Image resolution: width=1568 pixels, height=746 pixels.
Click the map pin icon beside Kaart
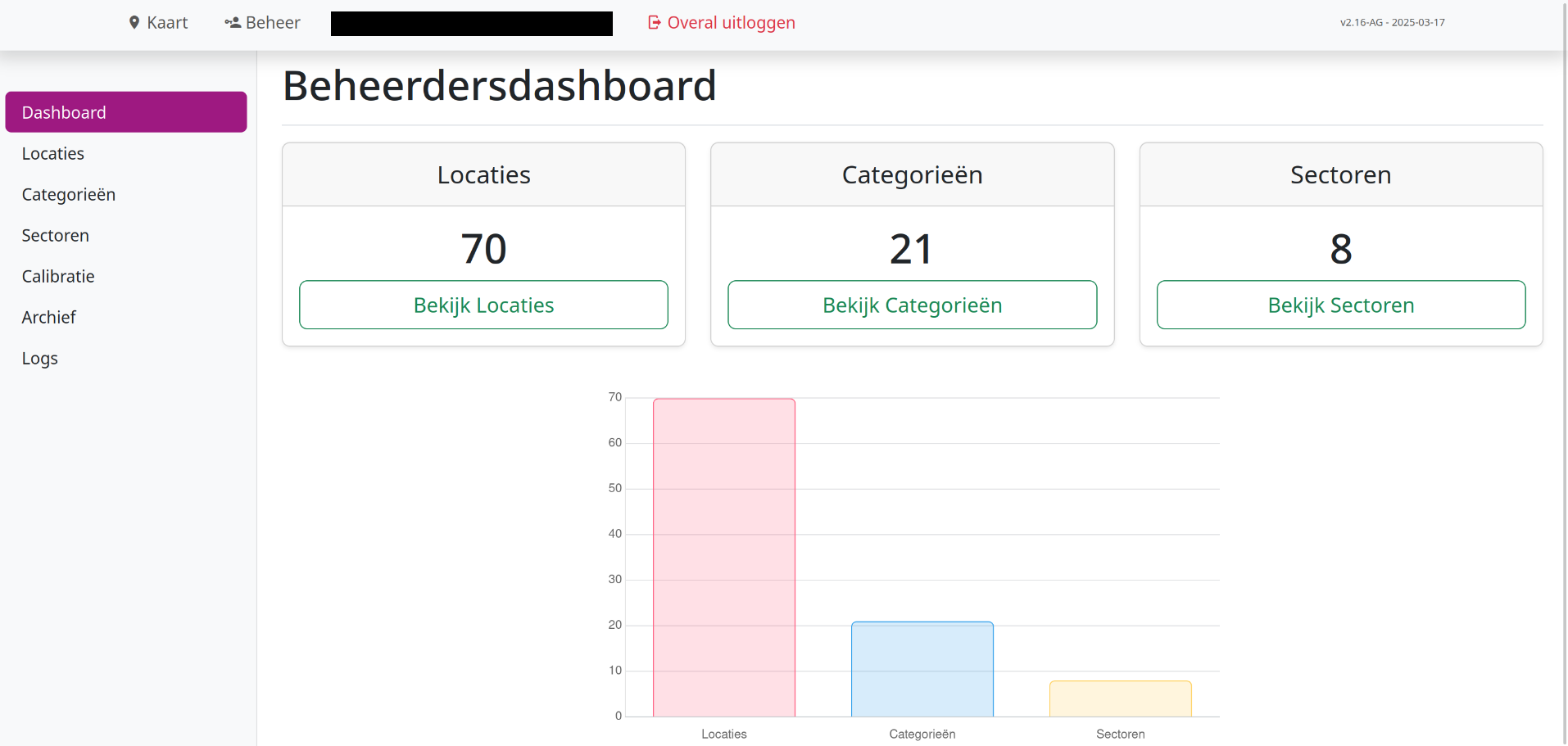coord(134,23)
